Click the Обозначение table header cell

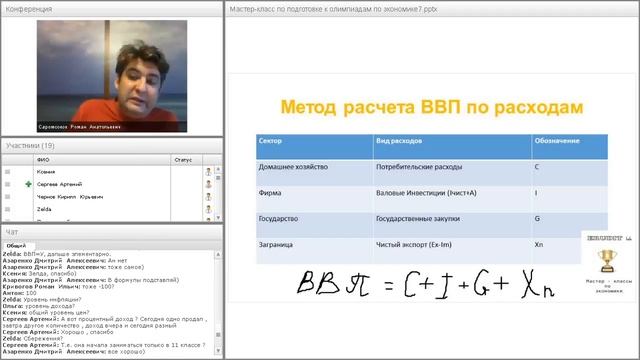[570, 147]
